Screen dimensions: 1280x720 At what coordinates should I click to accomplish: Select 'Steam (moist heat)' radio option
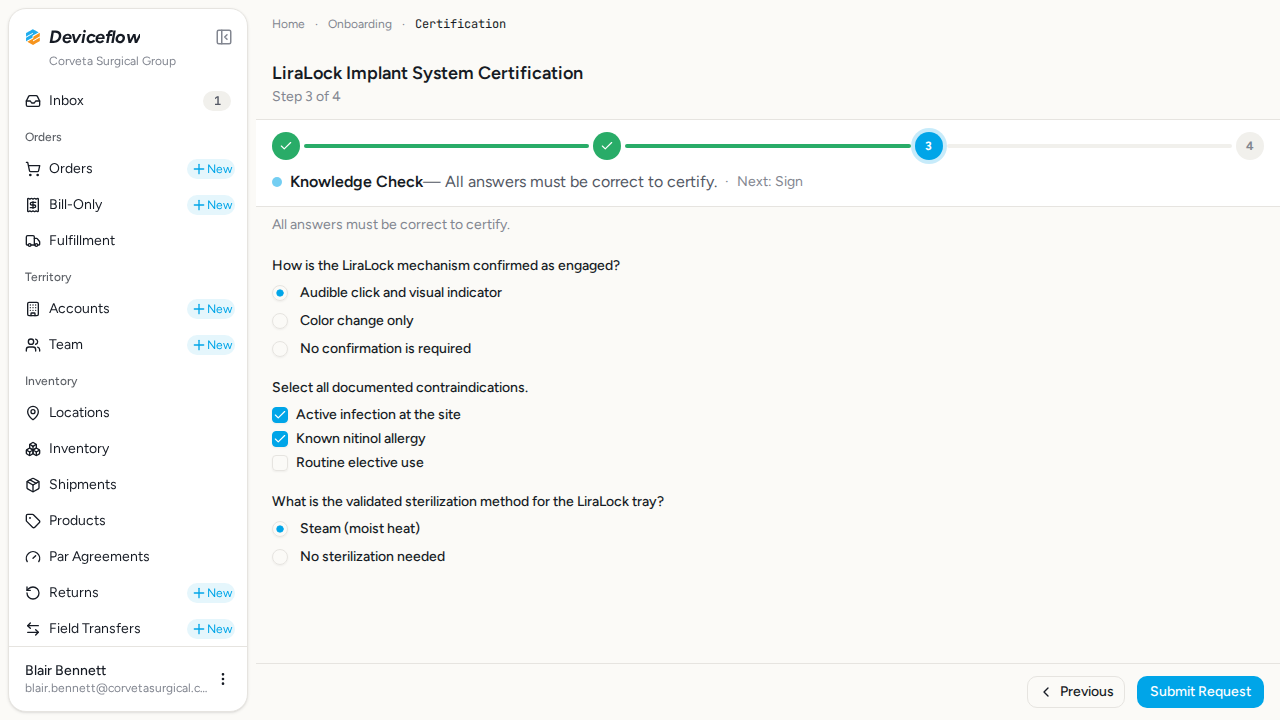pyautogui.click(x=280, y=529)
